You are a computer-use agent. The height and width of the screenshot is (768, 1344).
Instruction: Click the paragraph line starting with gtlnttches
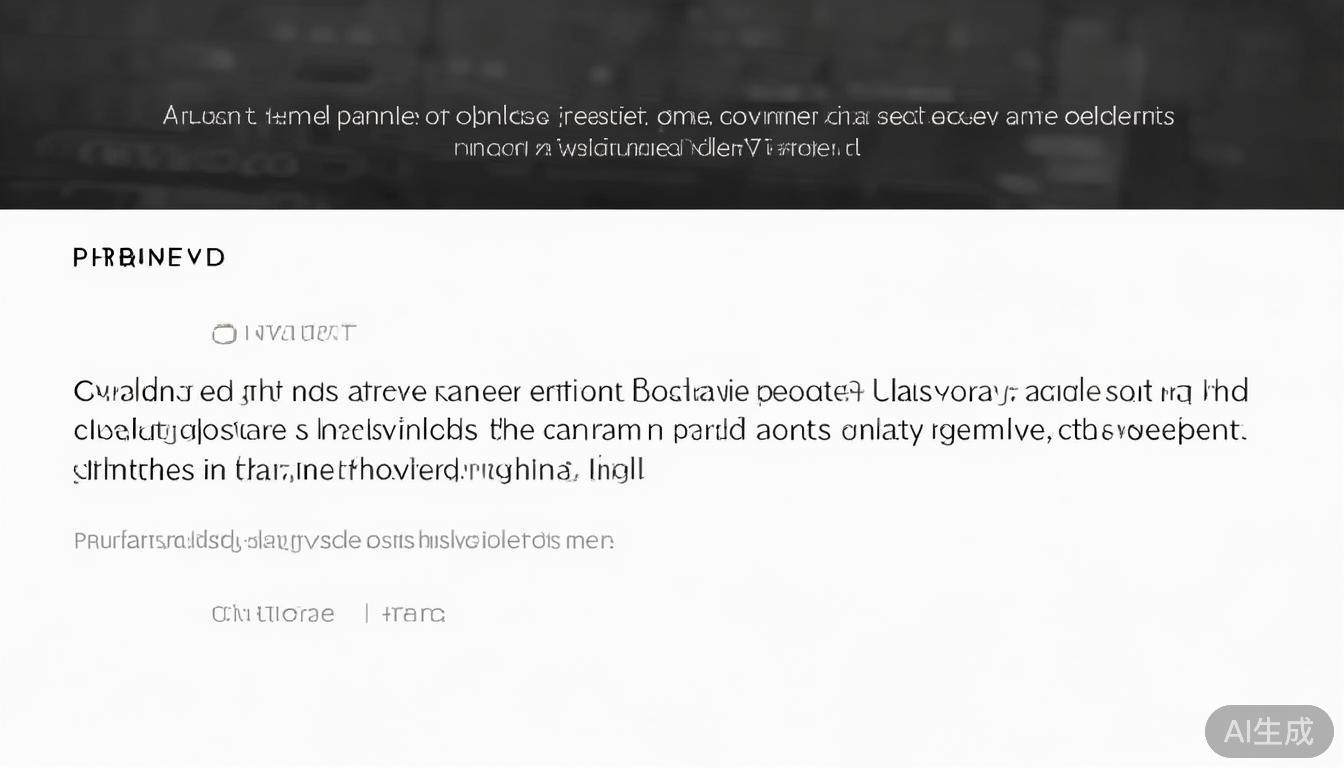pyautogui.click(x=359, y=470)
